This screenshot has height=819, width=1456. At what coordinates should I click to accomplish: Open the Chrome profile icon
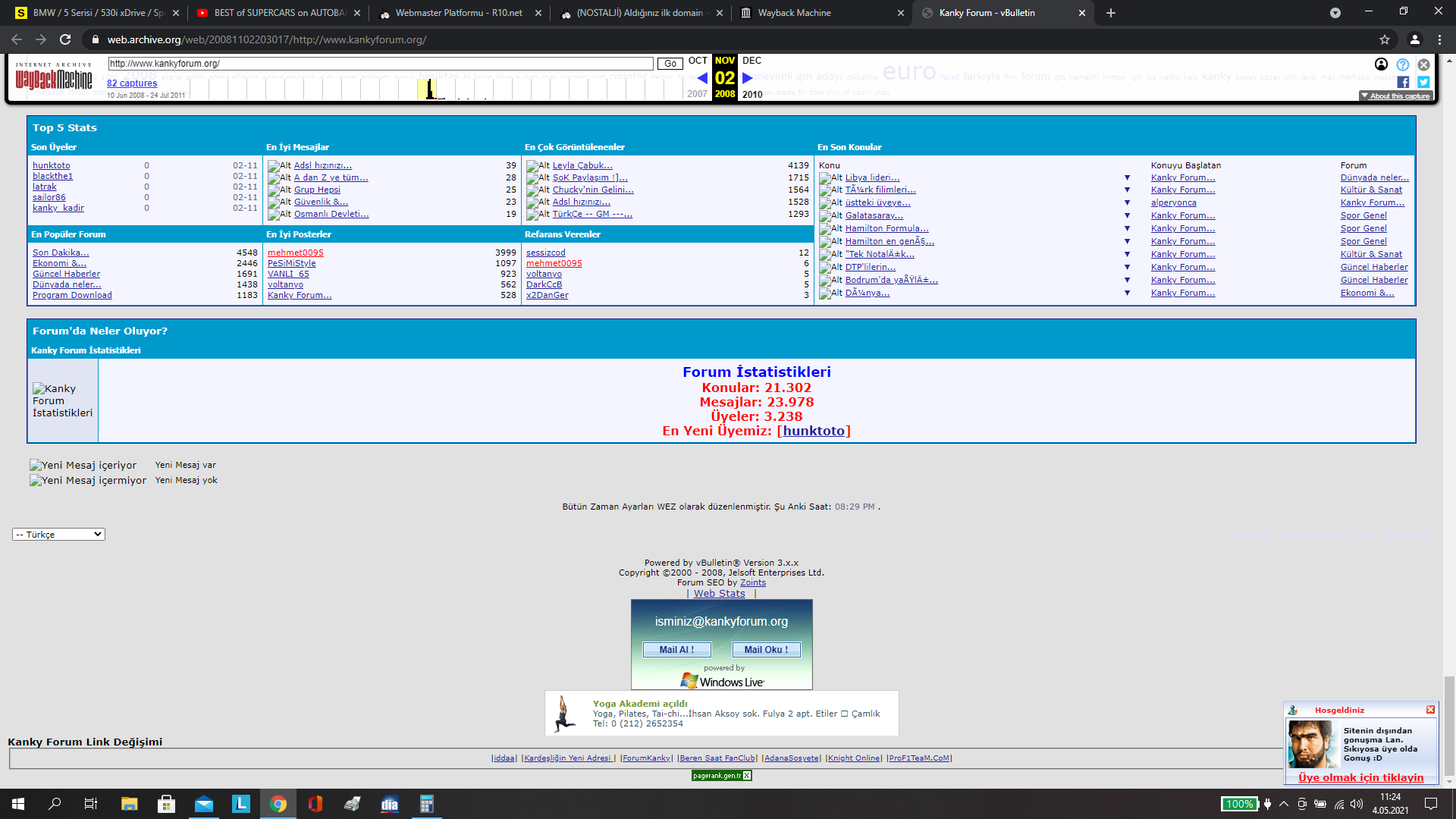pos(1414,39)
